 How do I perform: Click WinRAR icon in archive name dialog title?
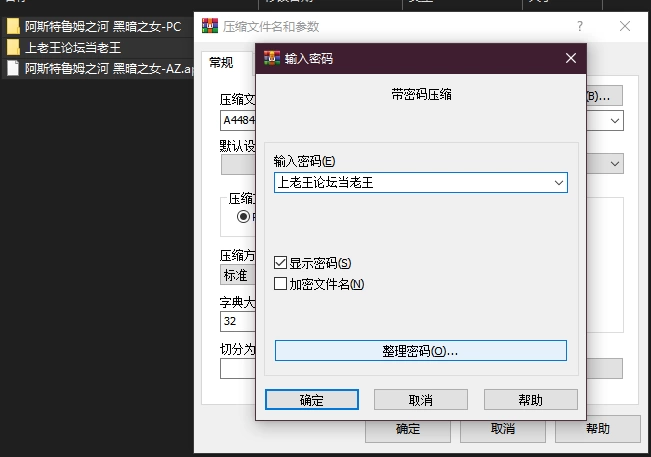point(210,26)
